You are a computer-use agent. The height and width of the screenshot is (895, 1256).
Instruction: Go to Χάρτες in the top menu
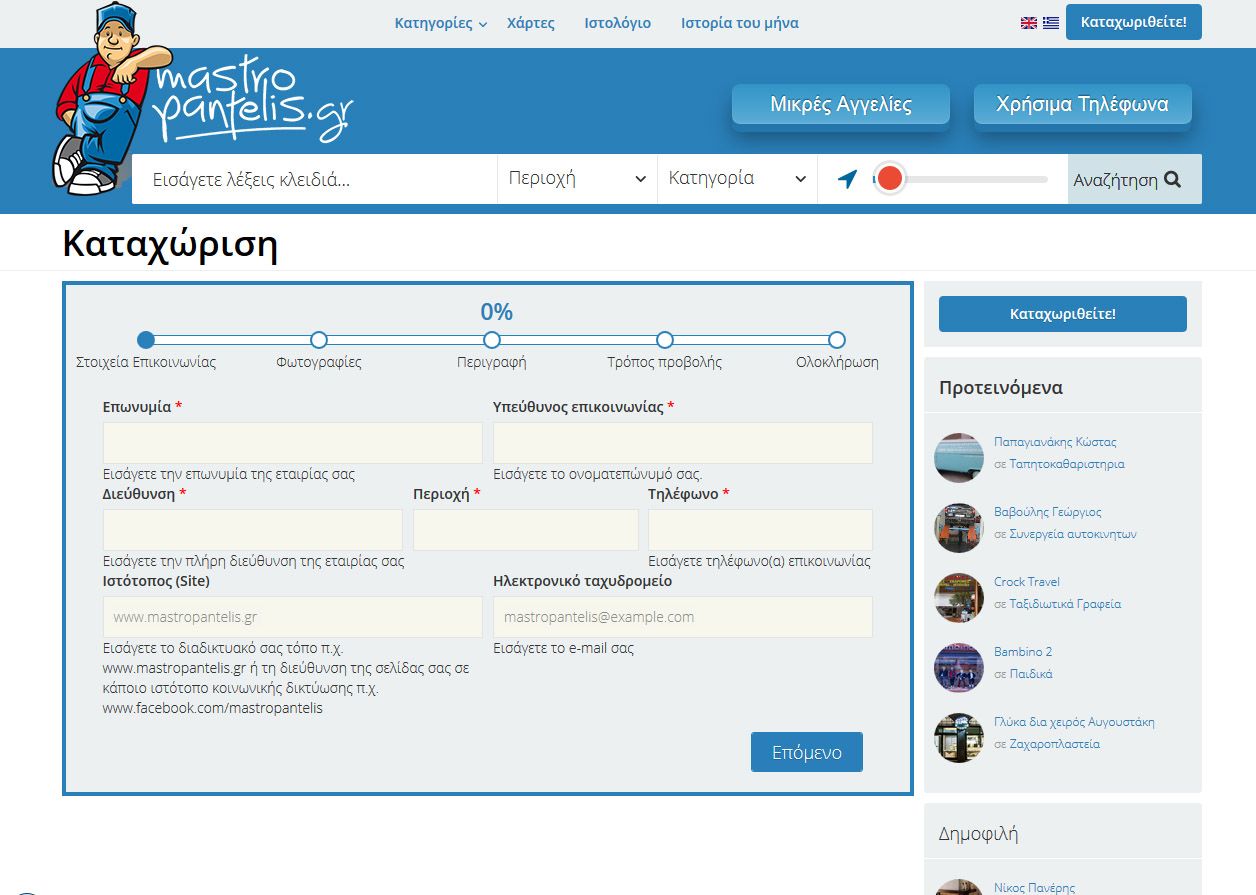tap(531, 23)
